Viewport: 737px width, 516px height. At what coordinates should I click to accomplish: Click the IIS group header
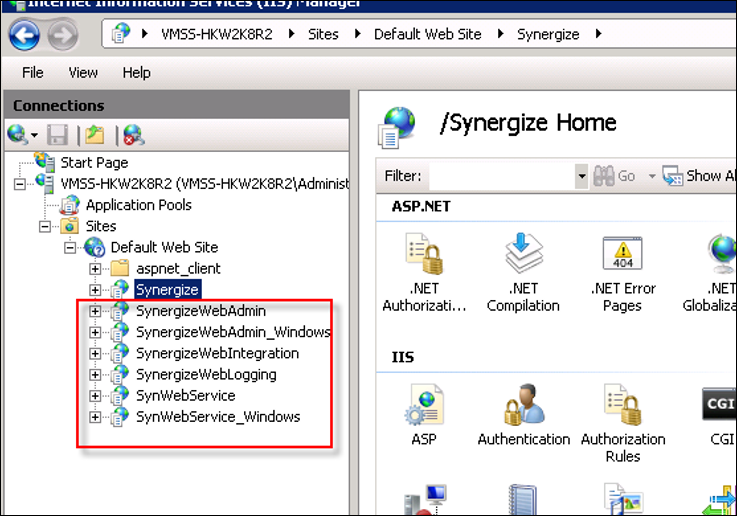tap(403, 357)
